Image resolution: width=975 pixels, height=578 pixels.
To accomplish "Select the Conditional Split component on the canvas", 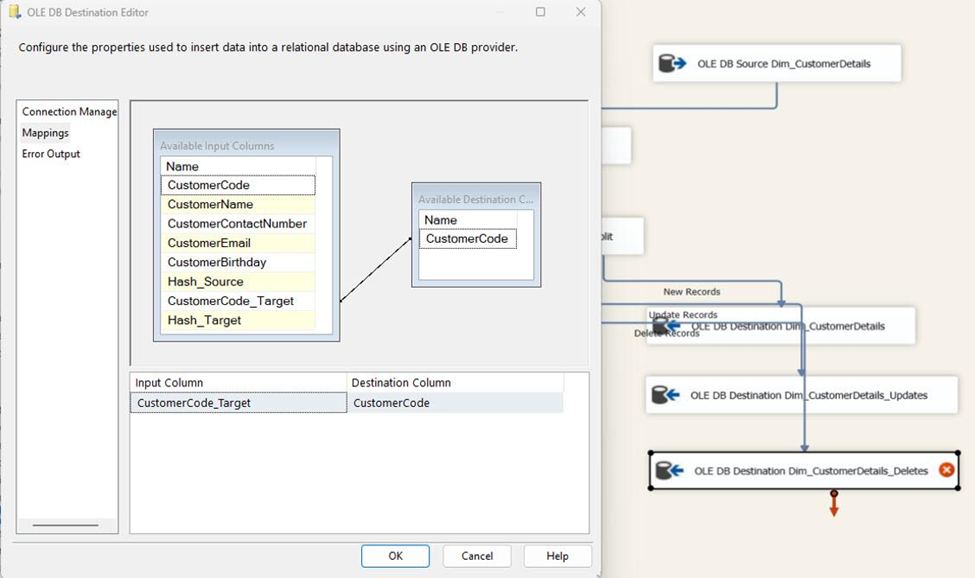I will pyautogui.click(x=620, y=235).
